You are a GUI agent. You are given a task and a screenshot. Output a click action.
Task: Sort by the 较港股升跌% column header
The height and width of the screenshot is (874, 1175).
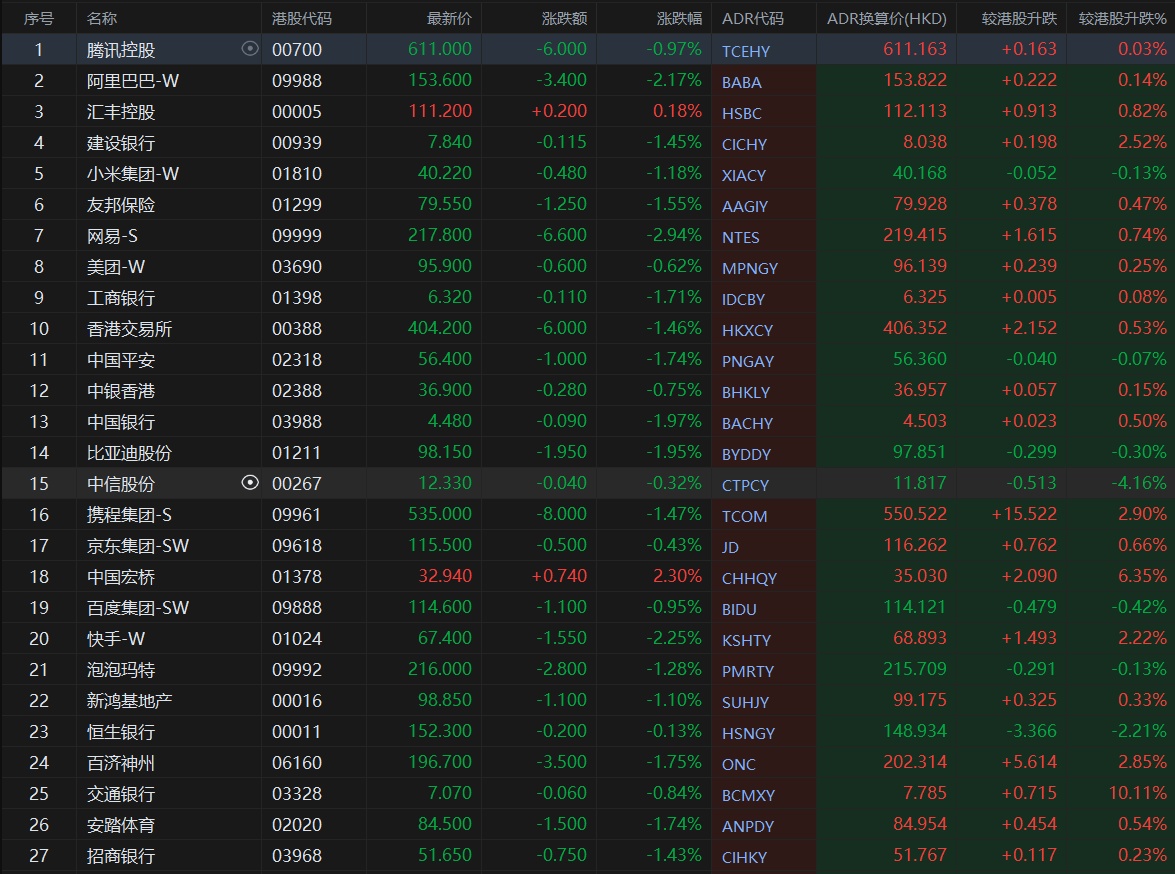point(1123,18)
